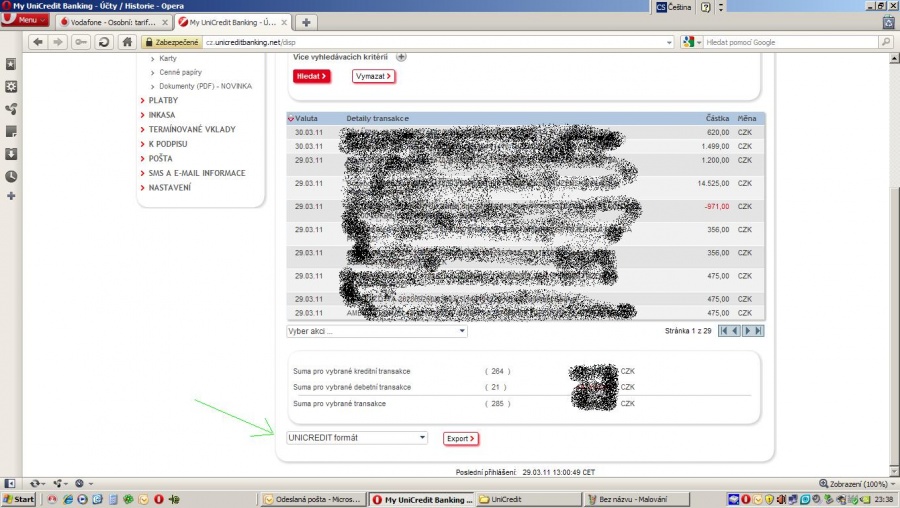
Task: Go back with browser back arrow
Action: (x=38, y=42)
